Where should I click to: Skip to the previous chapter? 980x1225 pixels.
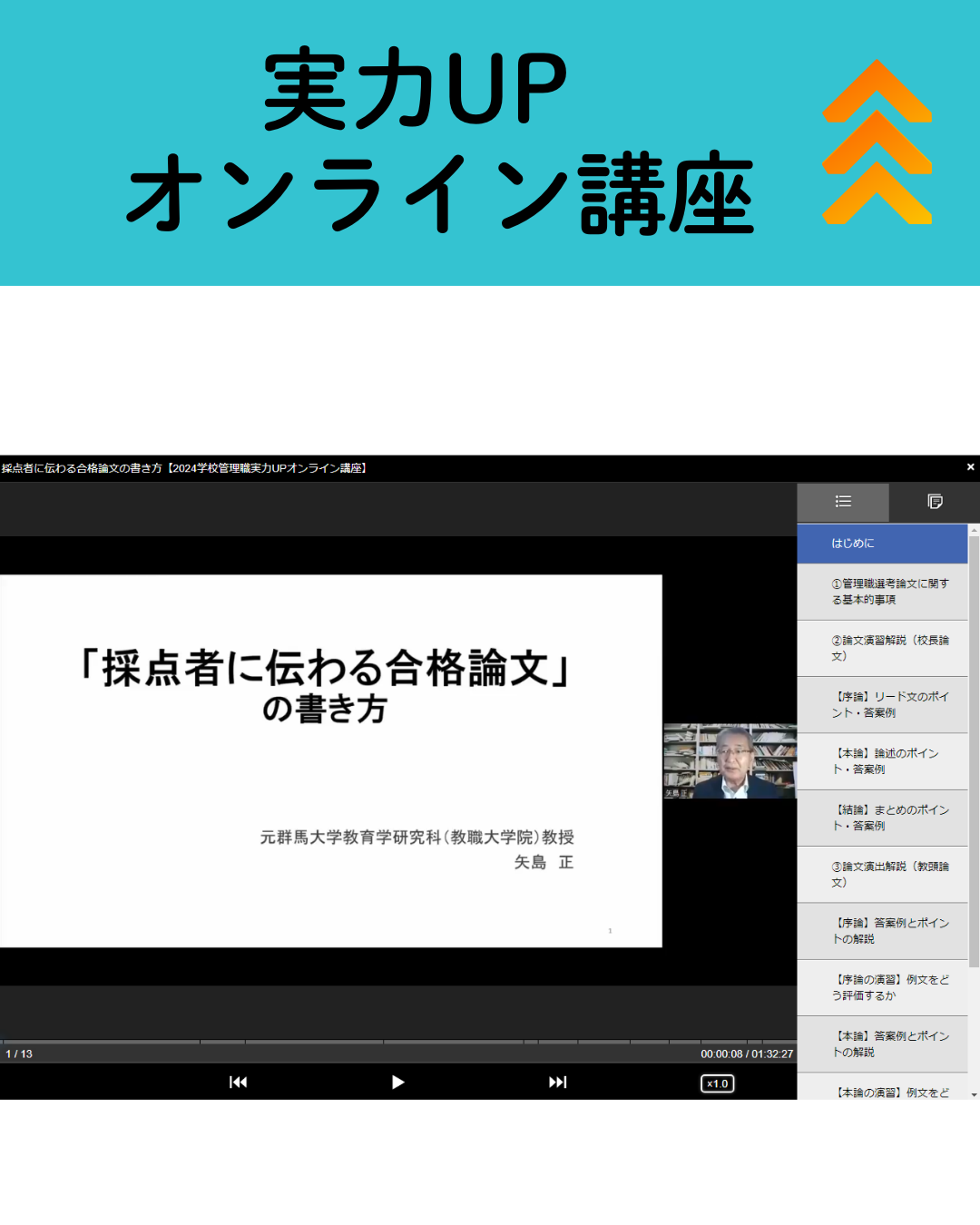coord(238,1082)
